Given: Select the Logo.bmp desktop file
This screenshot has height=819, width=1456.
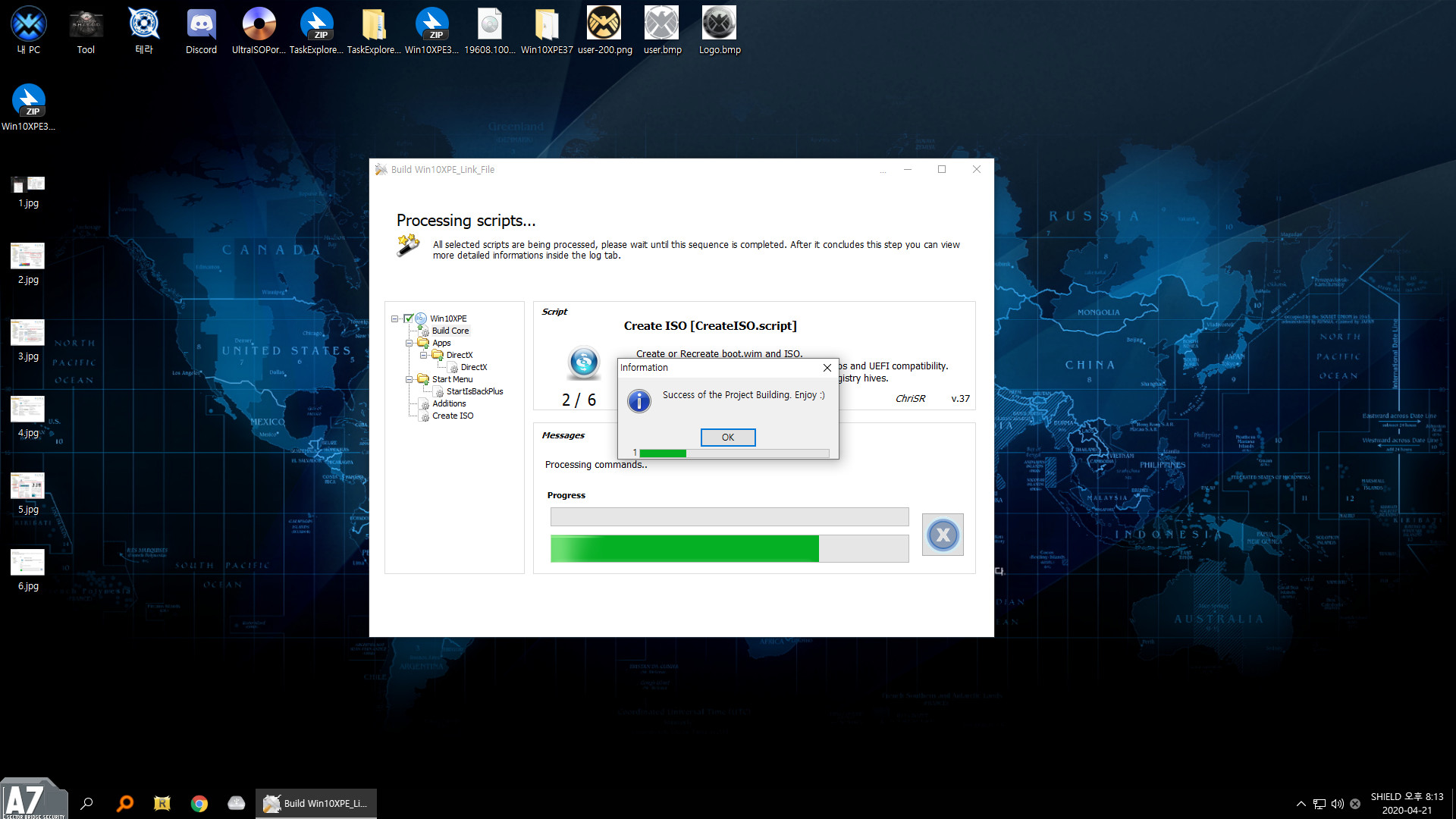Looking at the screenshot, I should pyautogui.click(x=720, y=30).
